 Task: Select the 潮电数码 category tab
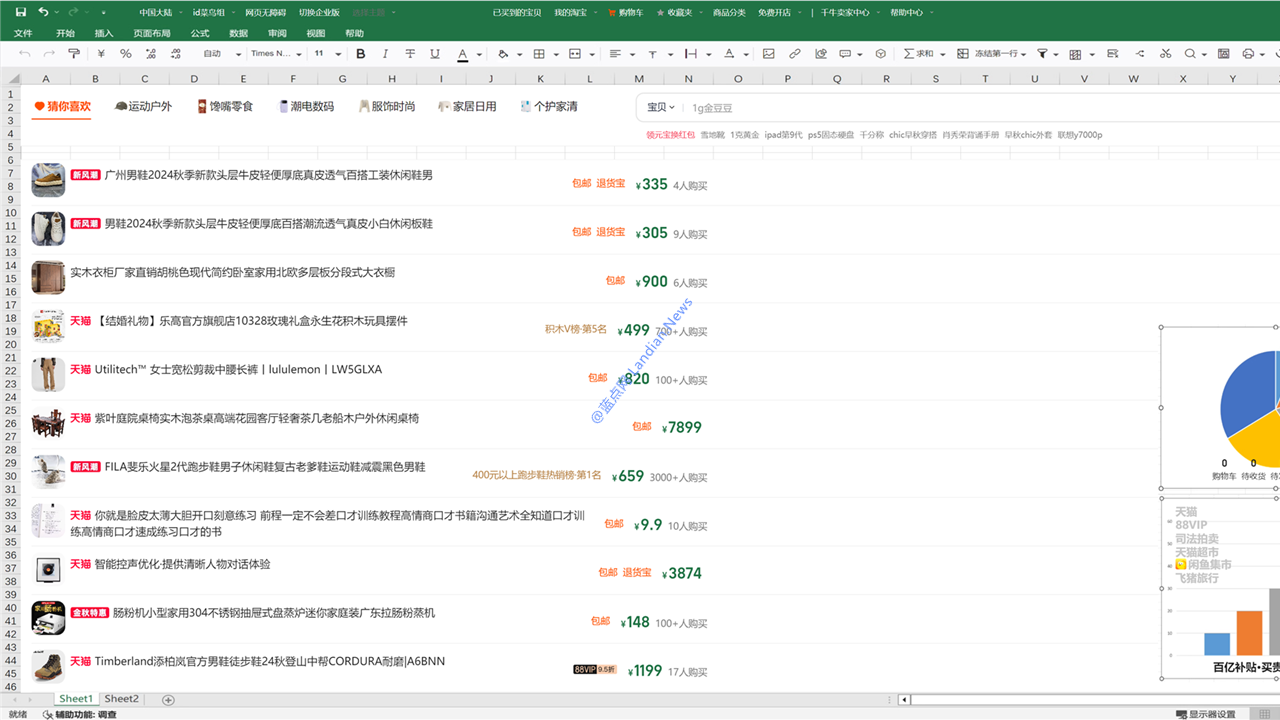click(x=306, y=106)
